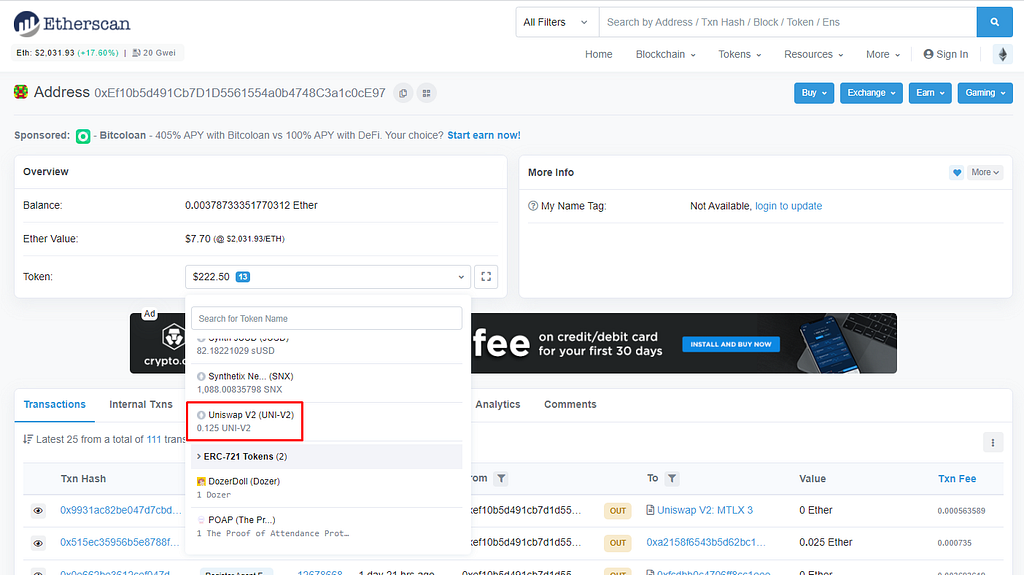
Task: Go to the Home menu item
Action: pyautogui.click(x=598, y=54)
